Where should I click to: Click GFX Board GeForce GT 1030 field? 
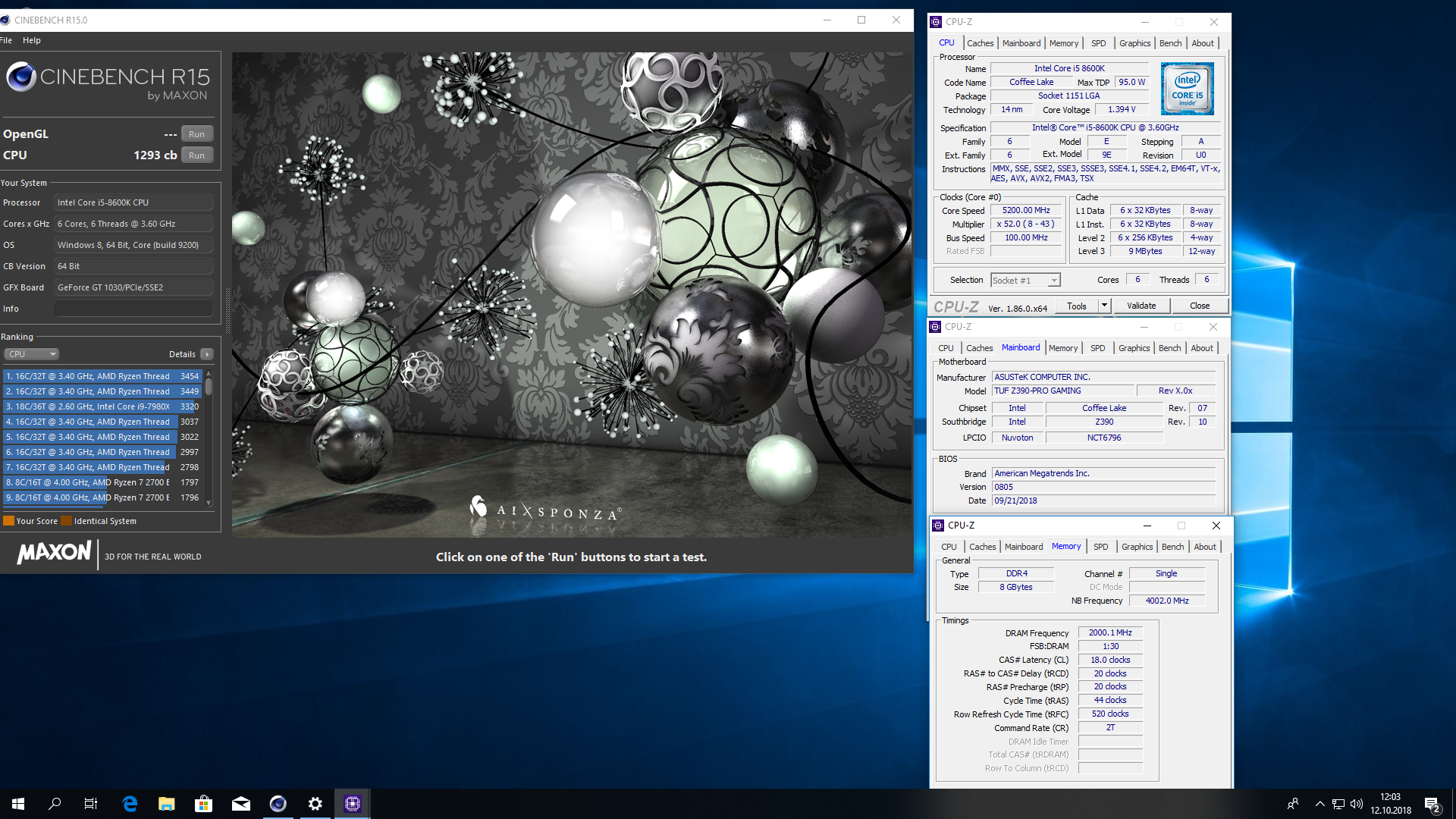(133, 287)
